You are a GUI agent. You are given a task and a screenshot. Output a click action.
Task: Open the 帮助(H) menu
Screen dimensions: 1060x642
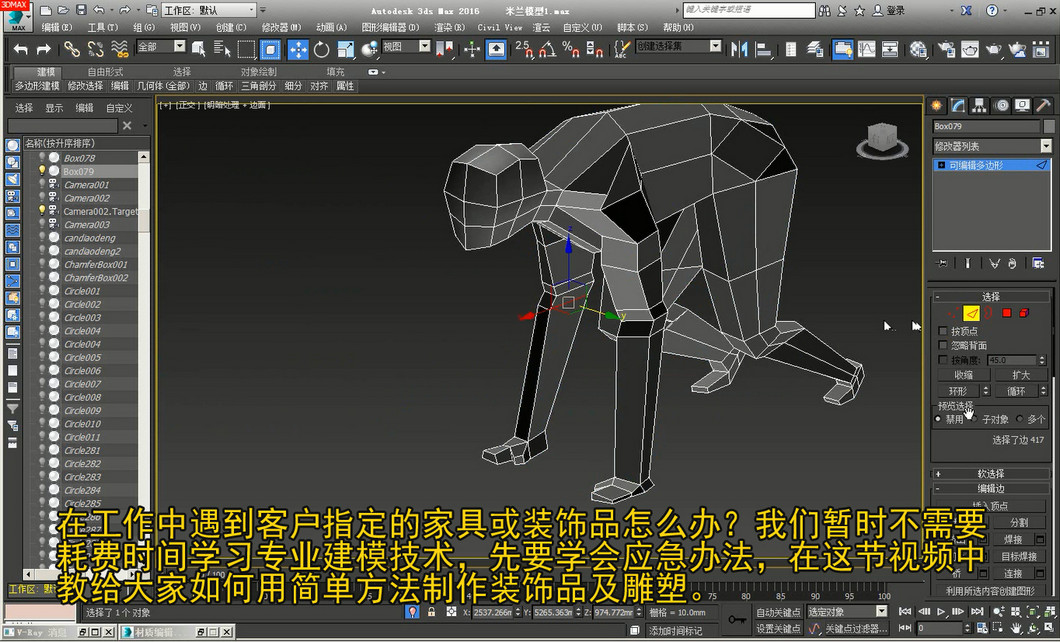(678, 28)
